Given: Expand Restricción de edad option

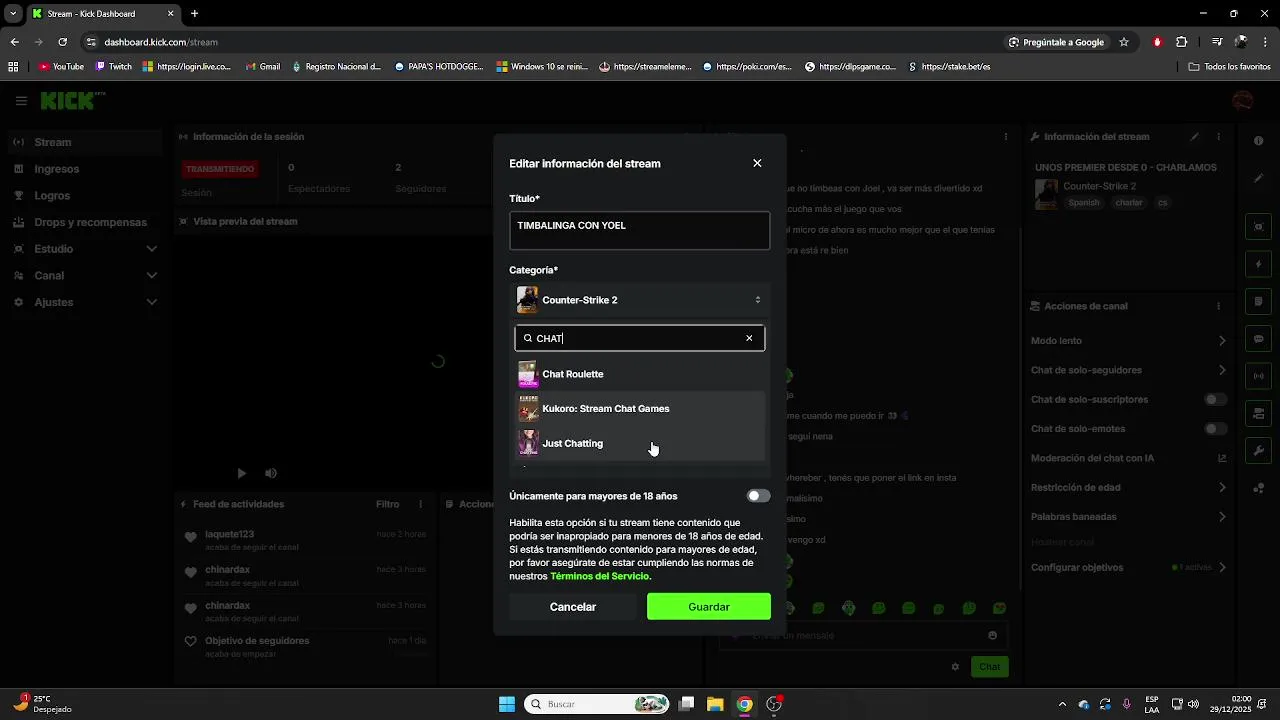Looking at the screenshot, I should [1129, 488].
